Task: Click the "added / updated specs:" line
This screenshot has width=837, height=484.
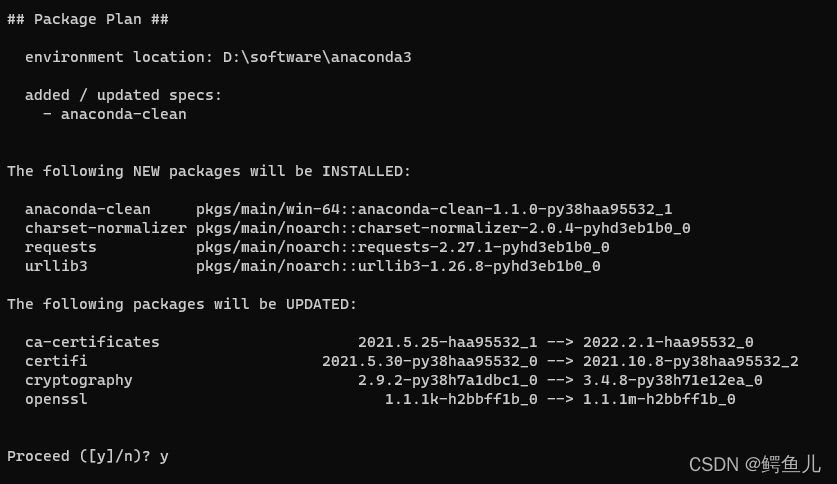Action: [x=123, y=95]
